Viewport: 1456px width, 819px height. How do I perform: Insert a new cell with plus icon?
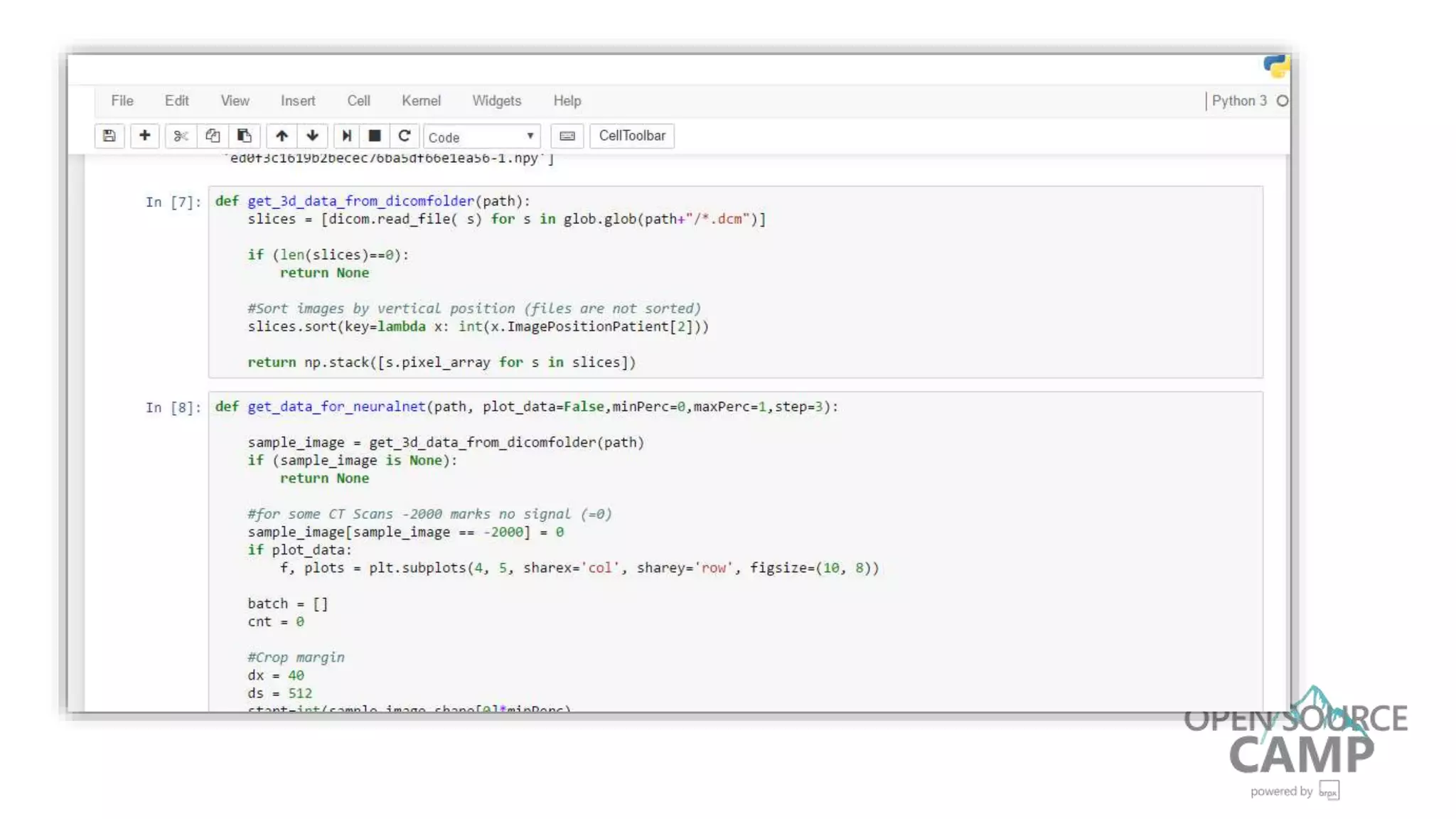click(144, 136)
